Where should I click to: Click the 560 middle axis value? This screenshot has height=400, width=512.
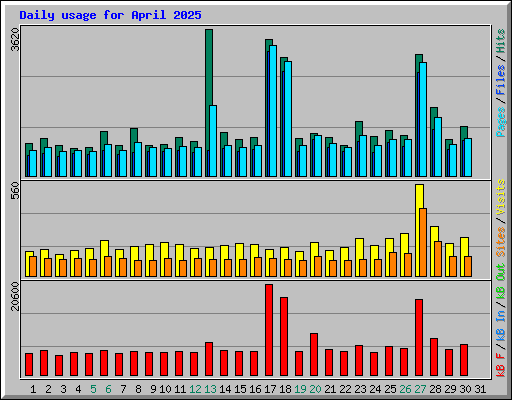pyautogui.click(x=15, y=191)
